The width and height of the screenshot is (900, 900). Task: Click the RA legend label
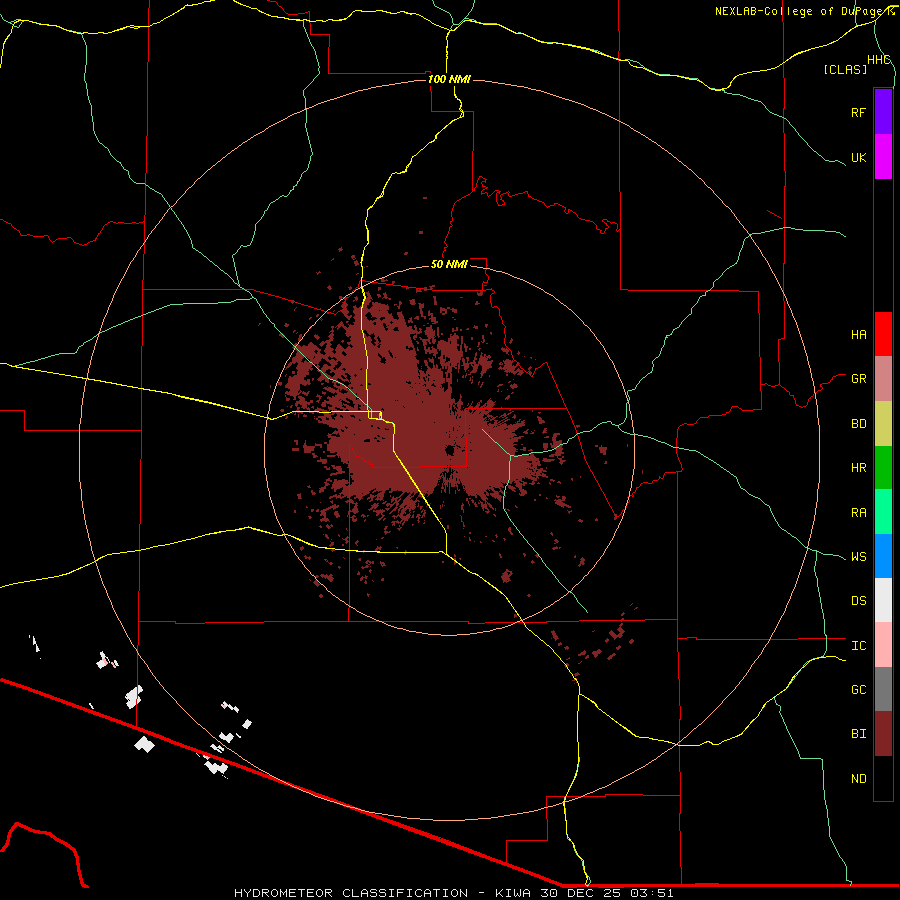tap(858, 513)
